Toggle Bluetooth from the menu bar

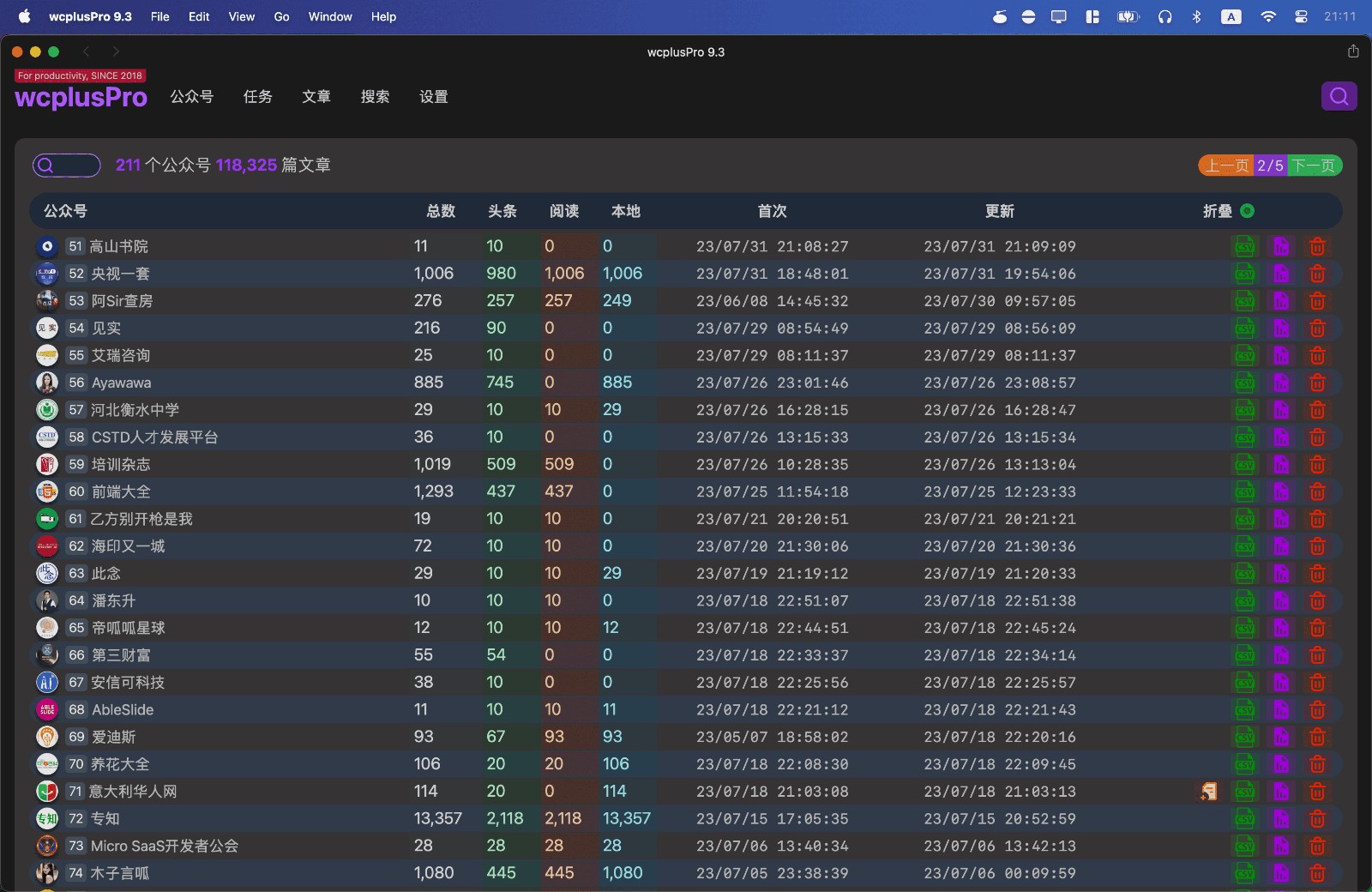(1196, 16)
